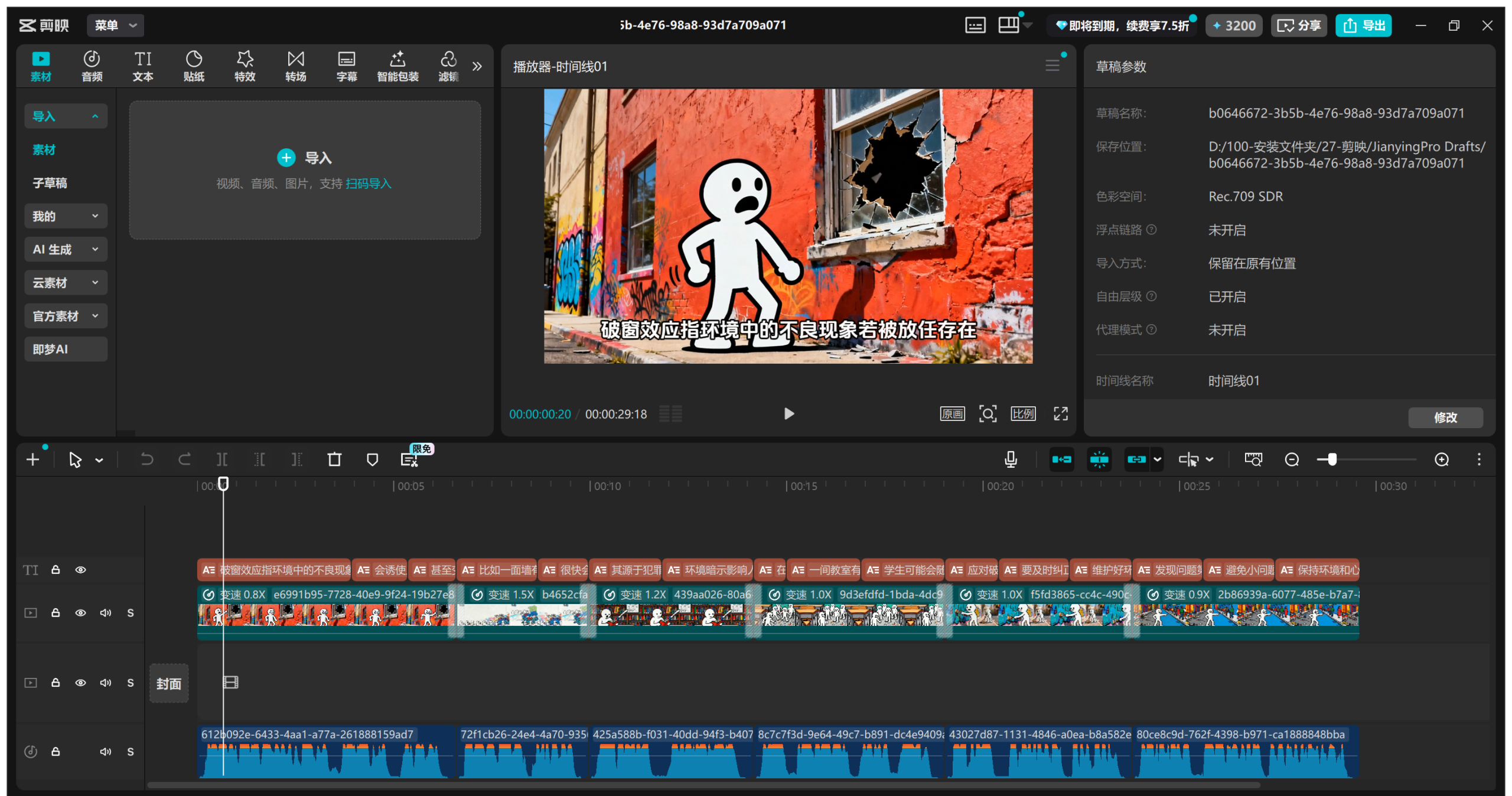Switch to the 音频 audio tab
The image size is (1512, 796).
(92, 66)
